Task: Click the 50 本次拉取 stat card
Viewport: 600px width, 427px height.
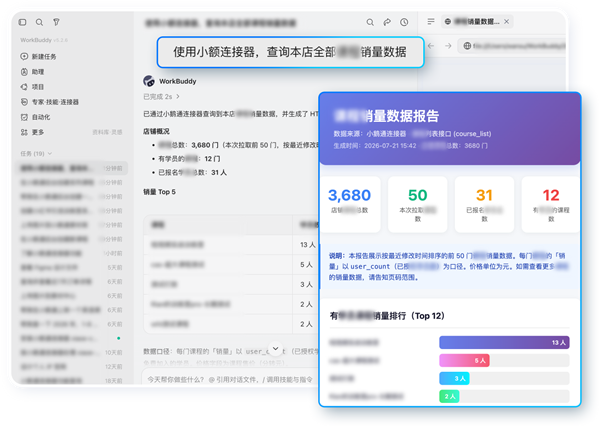Action: [417, 204]
